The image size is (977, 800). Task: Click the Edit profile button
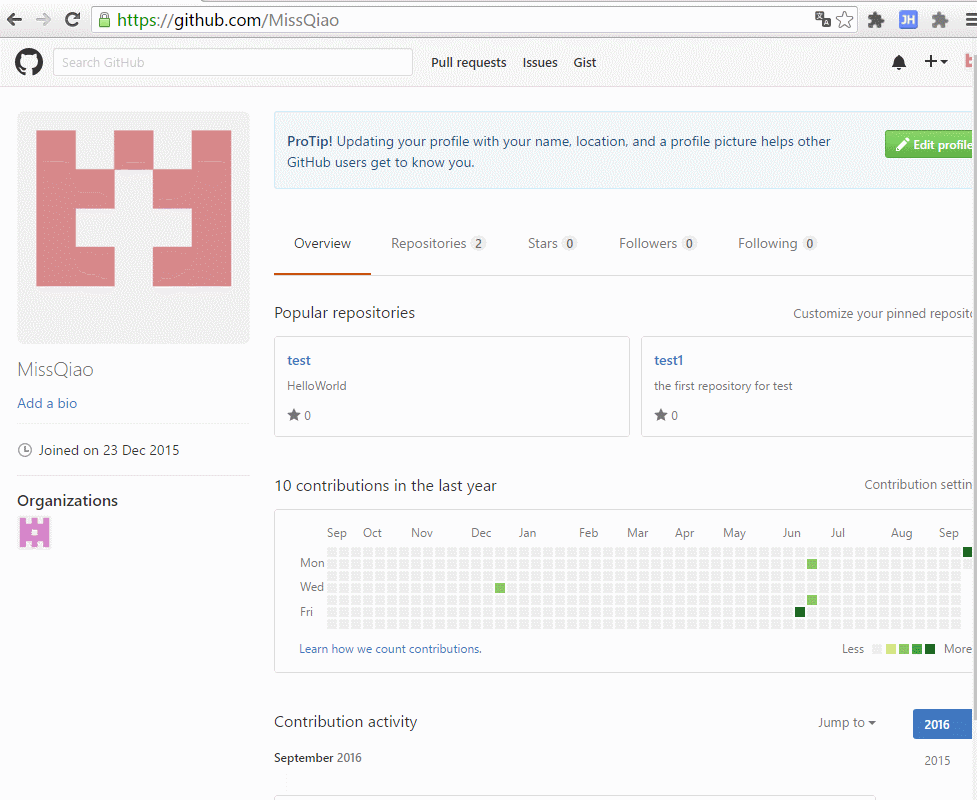(932, 145)
